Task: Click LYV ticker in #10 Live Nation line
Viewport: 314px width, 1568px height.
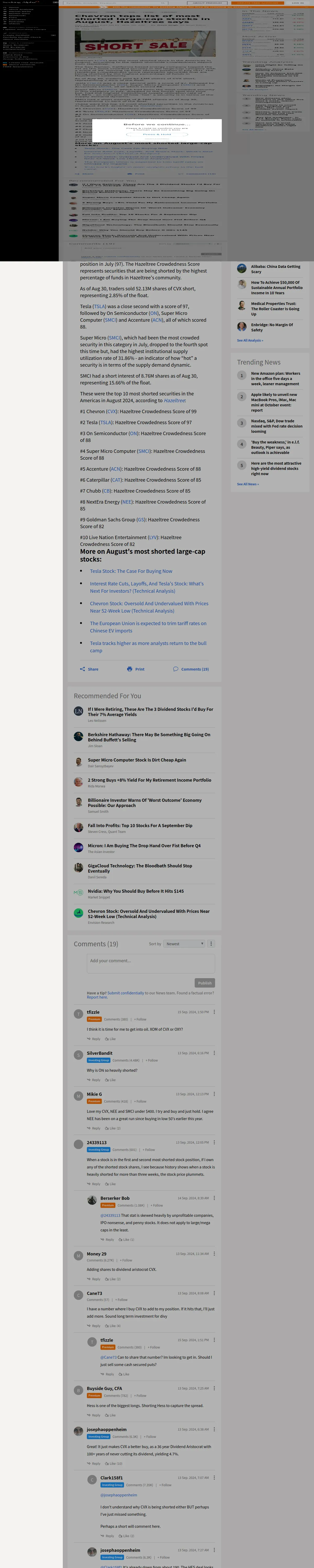Action: tap(153, 538)
